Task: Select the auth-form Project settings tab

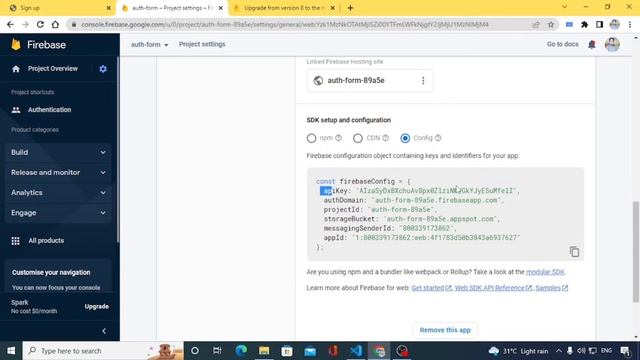Action: 172,8
